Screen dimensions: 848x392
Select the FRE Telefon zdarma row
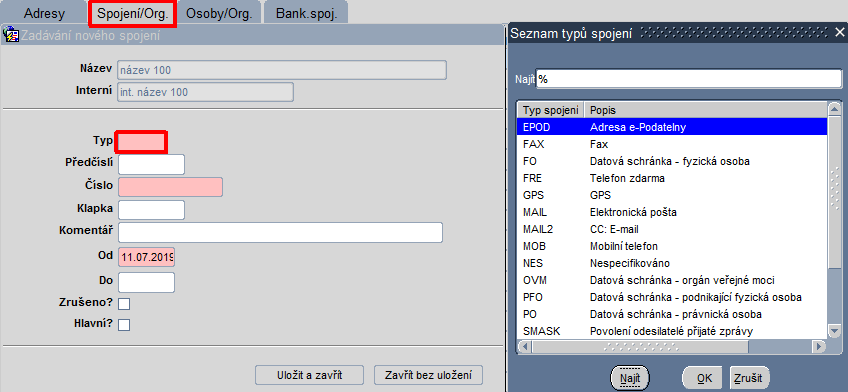click(x=673, y=178)
